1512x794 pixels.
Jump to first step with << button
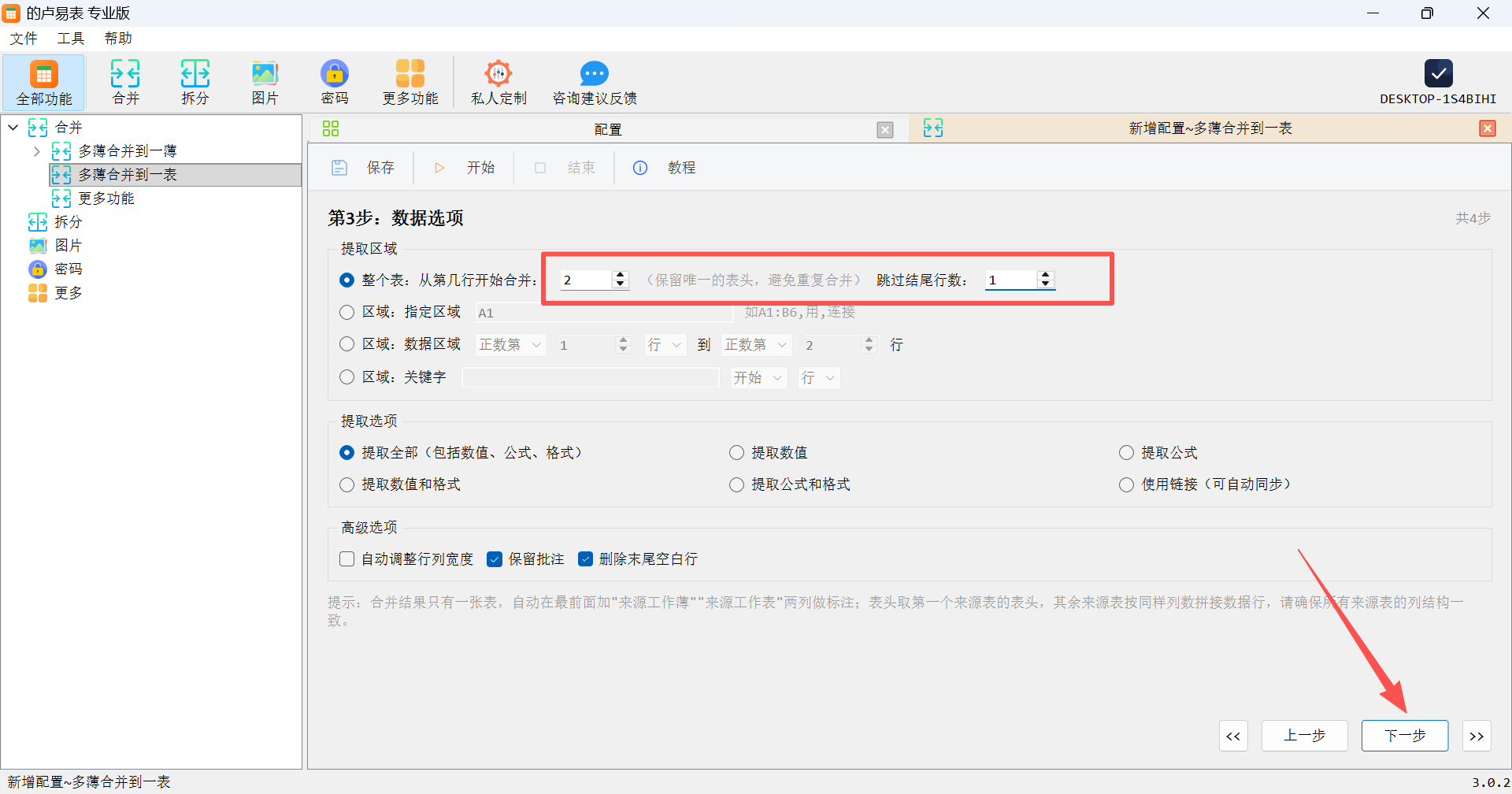pos(1233,736)
